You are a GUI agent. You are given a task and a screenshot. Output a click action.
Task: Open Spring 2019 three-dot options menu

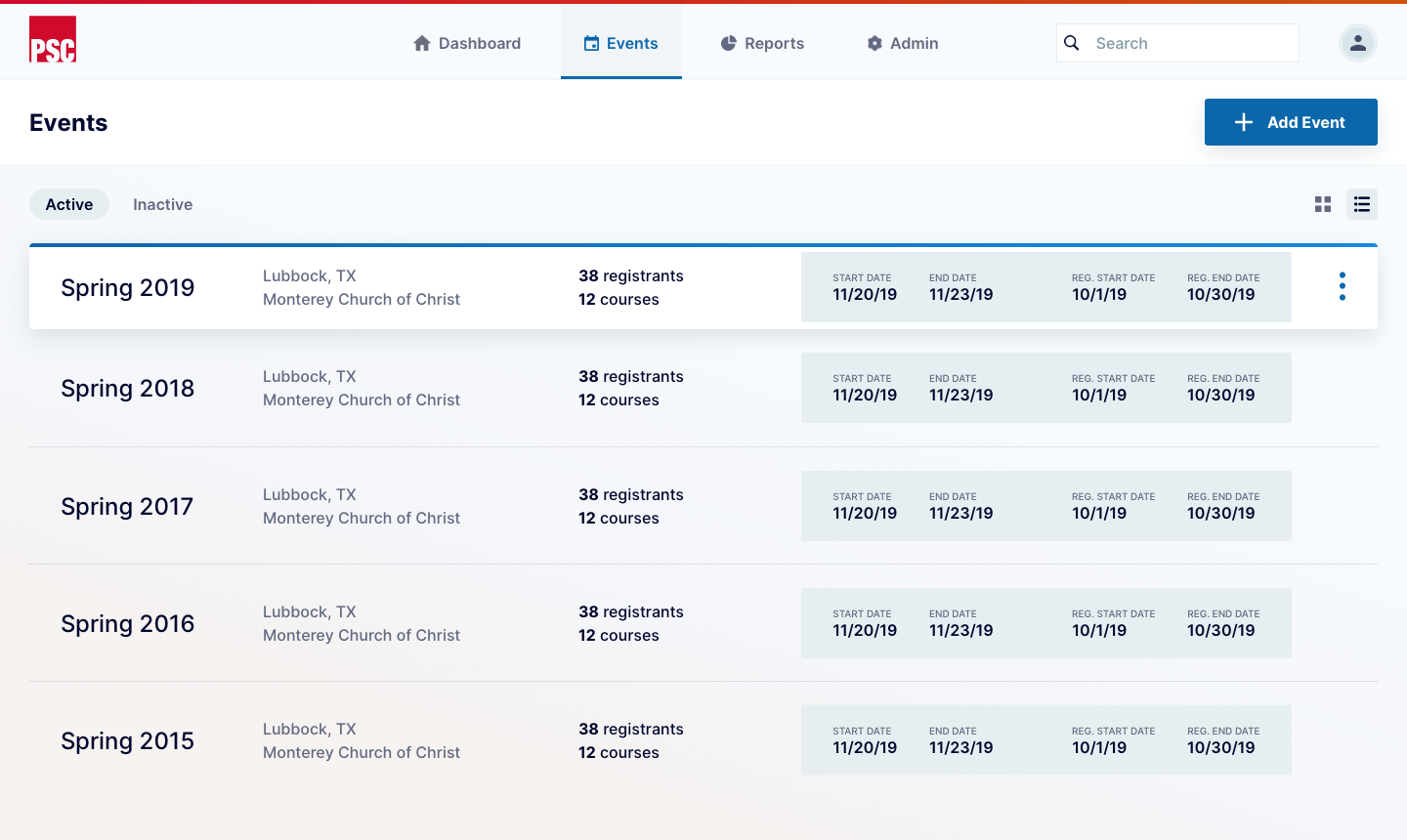pyautogui.click(x=1342, y=286)
